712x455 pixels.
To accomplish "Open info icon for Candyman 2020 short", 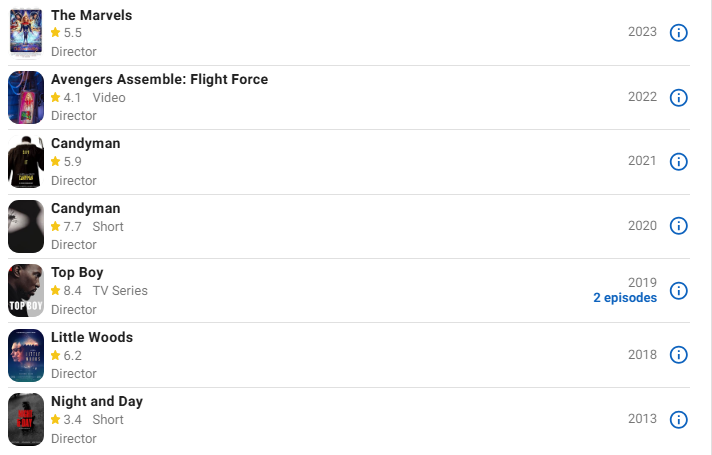I will pyautogui.click(x=678, y=226).
